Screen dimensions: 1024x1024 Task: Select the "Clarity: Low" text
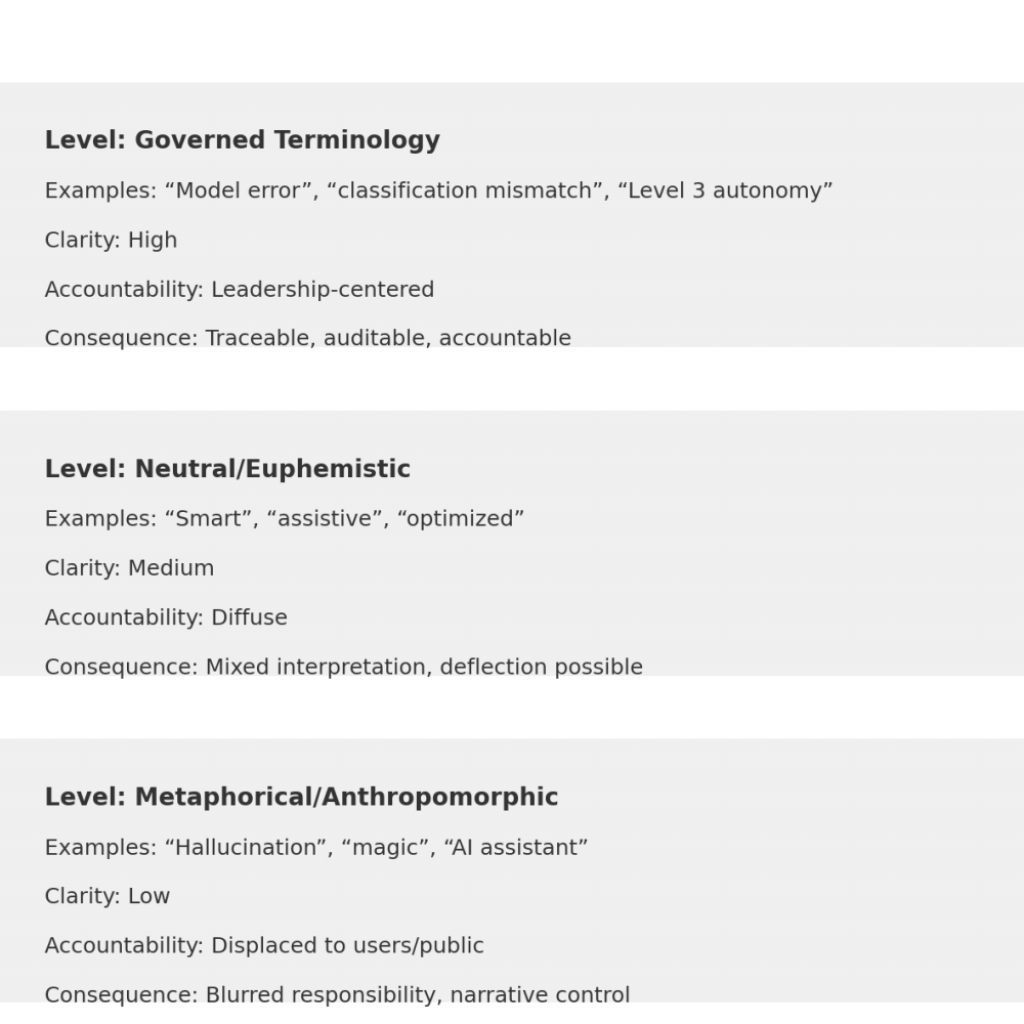pyautogui.click(x=107, y=896)
